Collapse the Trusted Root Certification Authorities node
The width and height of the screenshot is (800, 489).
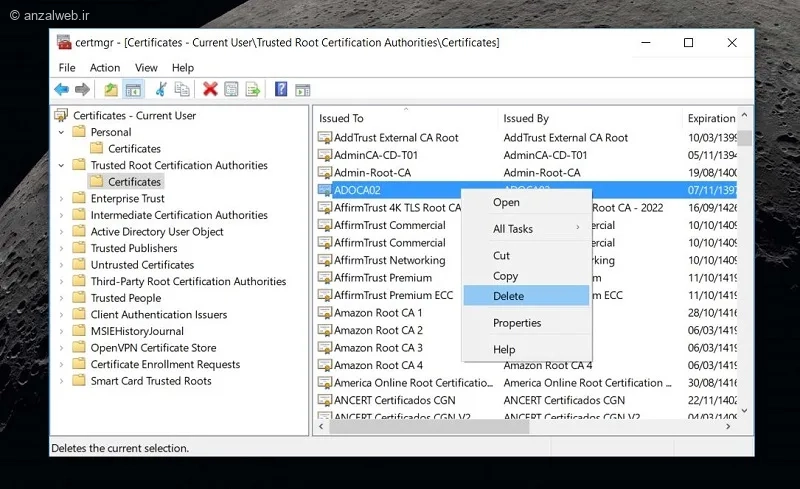[x=61, y=165]
